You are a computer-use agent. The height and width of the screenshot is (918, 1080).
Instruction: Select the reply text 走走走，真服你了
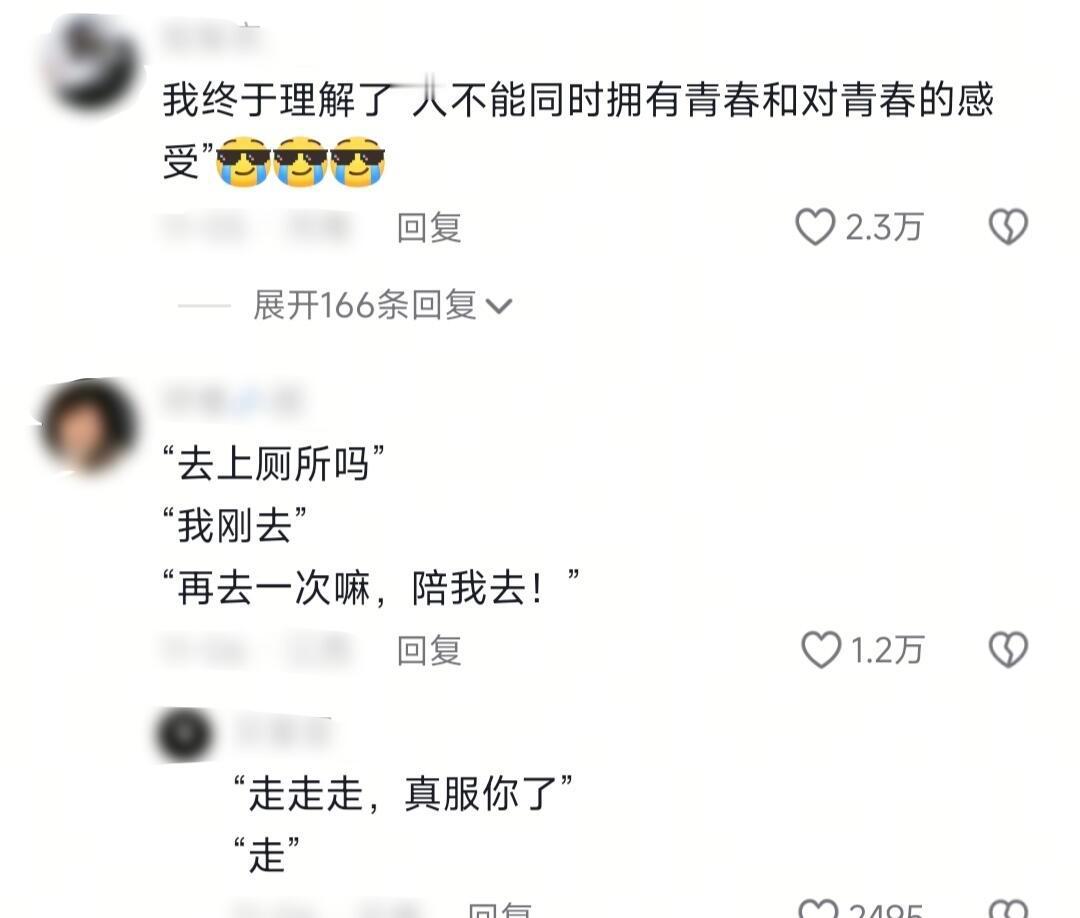(403, 793)
